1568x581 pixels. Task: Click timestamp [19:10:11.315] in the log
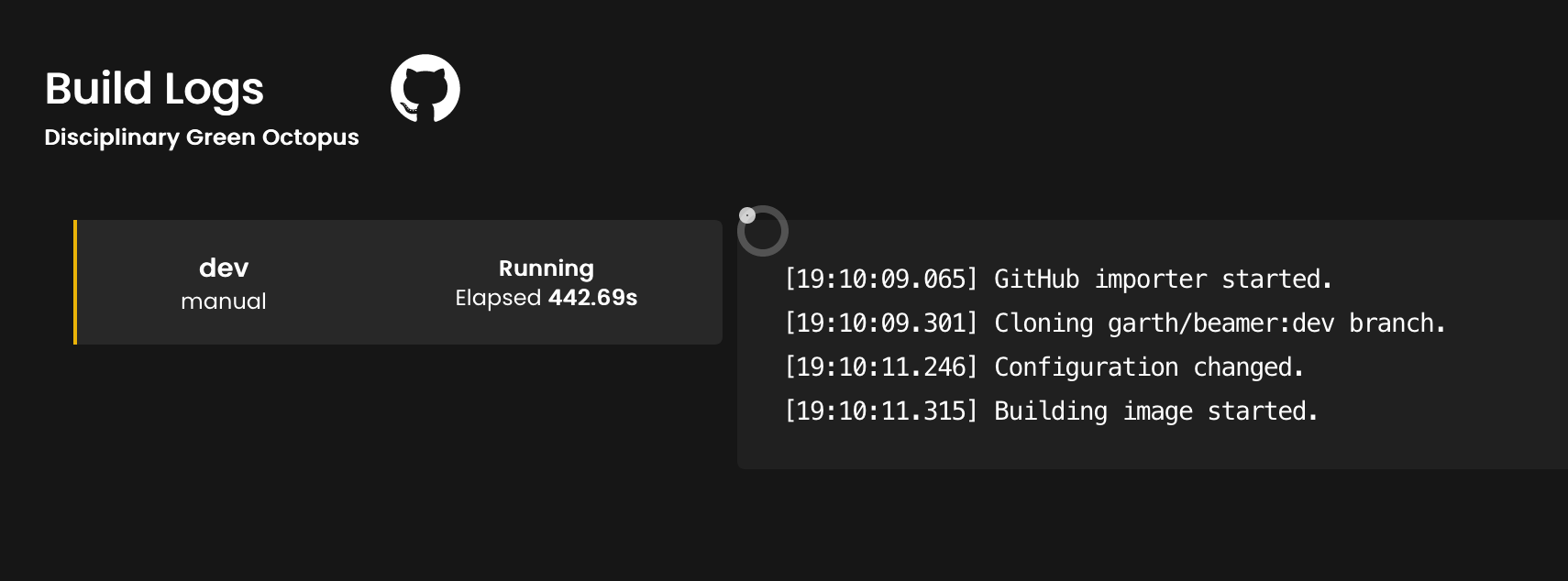pyautogui.click(x=880, y=411)
